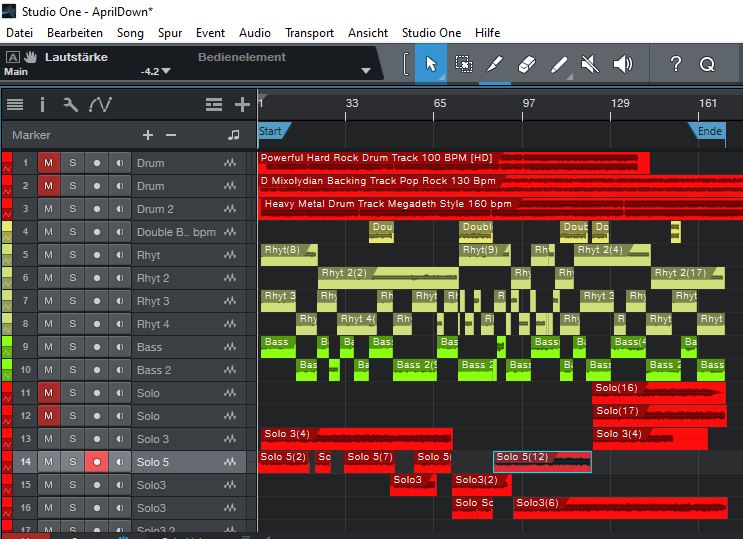
Task: Click the hand icon beside Lautstärke
Action: click(x=31, y=57)
